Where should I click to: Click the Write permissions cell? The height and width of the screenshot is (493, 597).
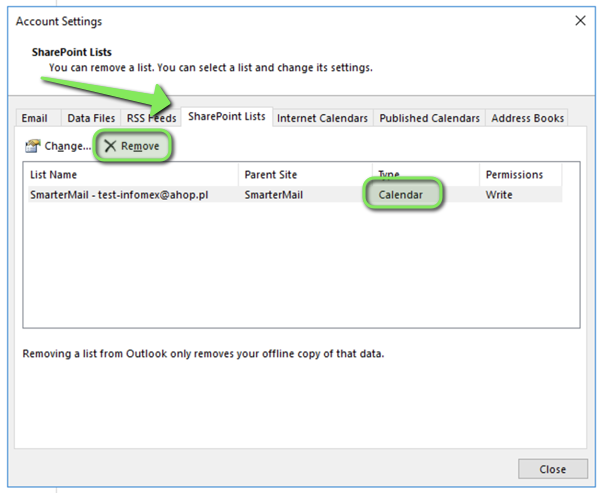coord(499,195)
